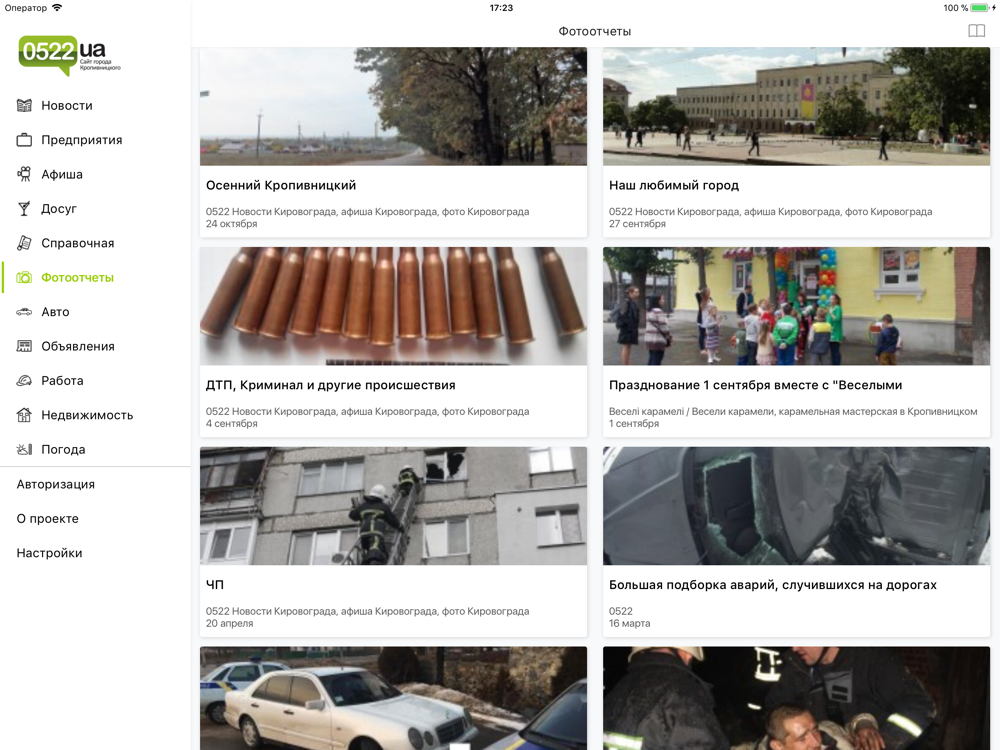Tap the 0522.ua logo
The width and height of the screenshot is (1000, 750).
(x=70, y=55)
